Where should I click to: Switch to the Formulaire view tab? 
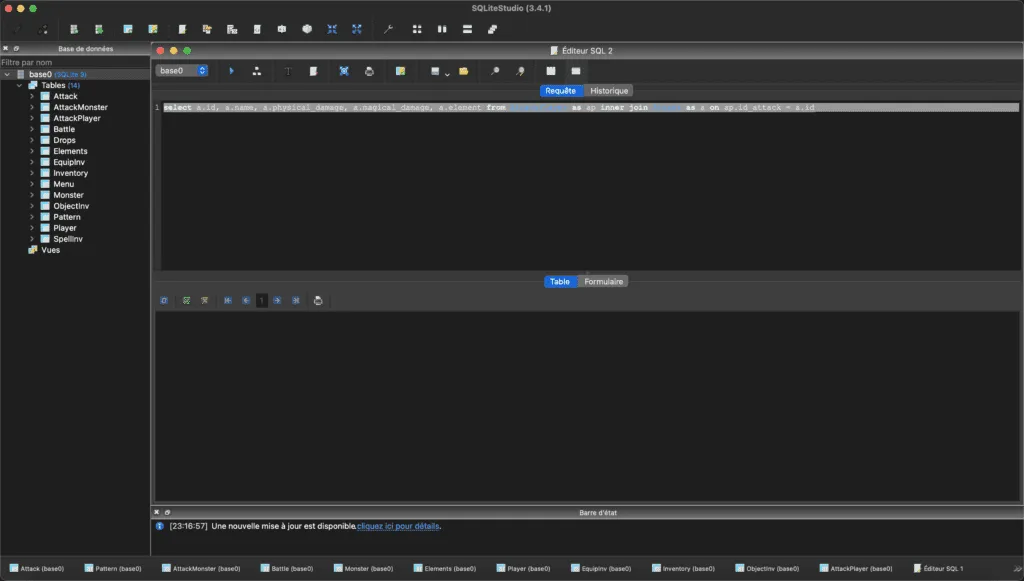coord(603,281)
